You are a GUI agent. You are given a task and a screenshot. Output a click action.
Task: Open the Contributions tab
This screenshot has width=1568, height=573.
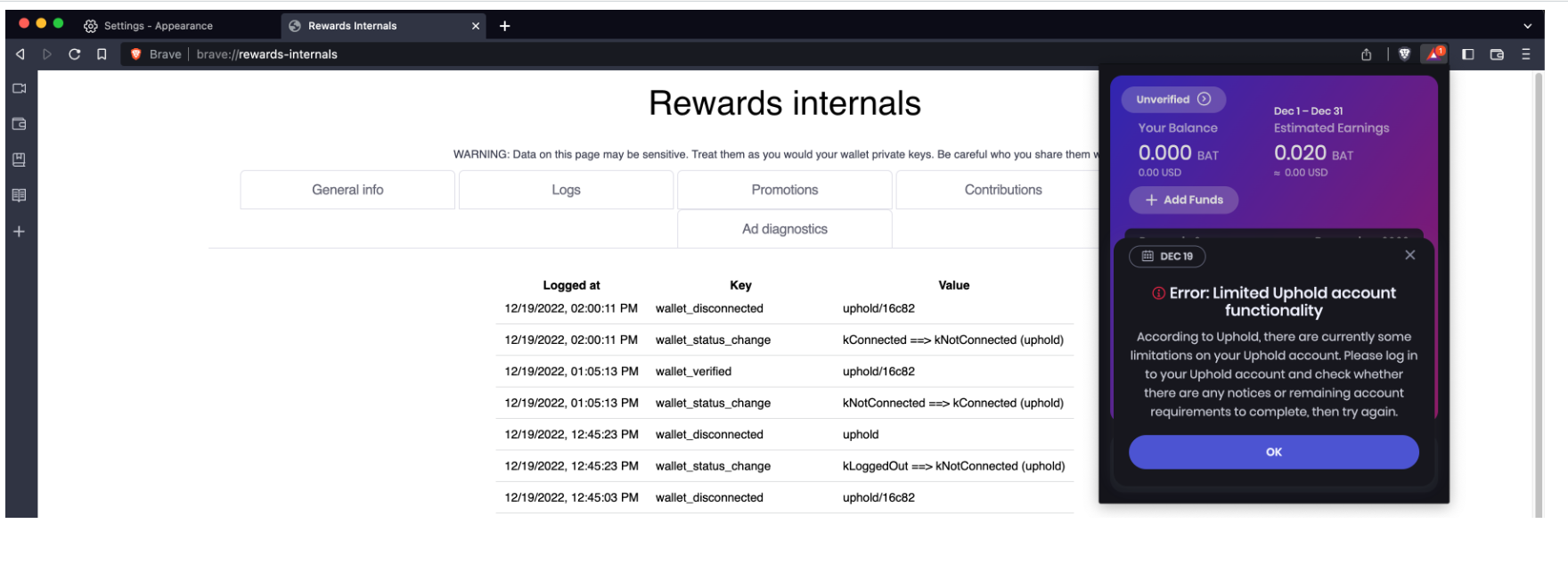(x=1003, y=190)
